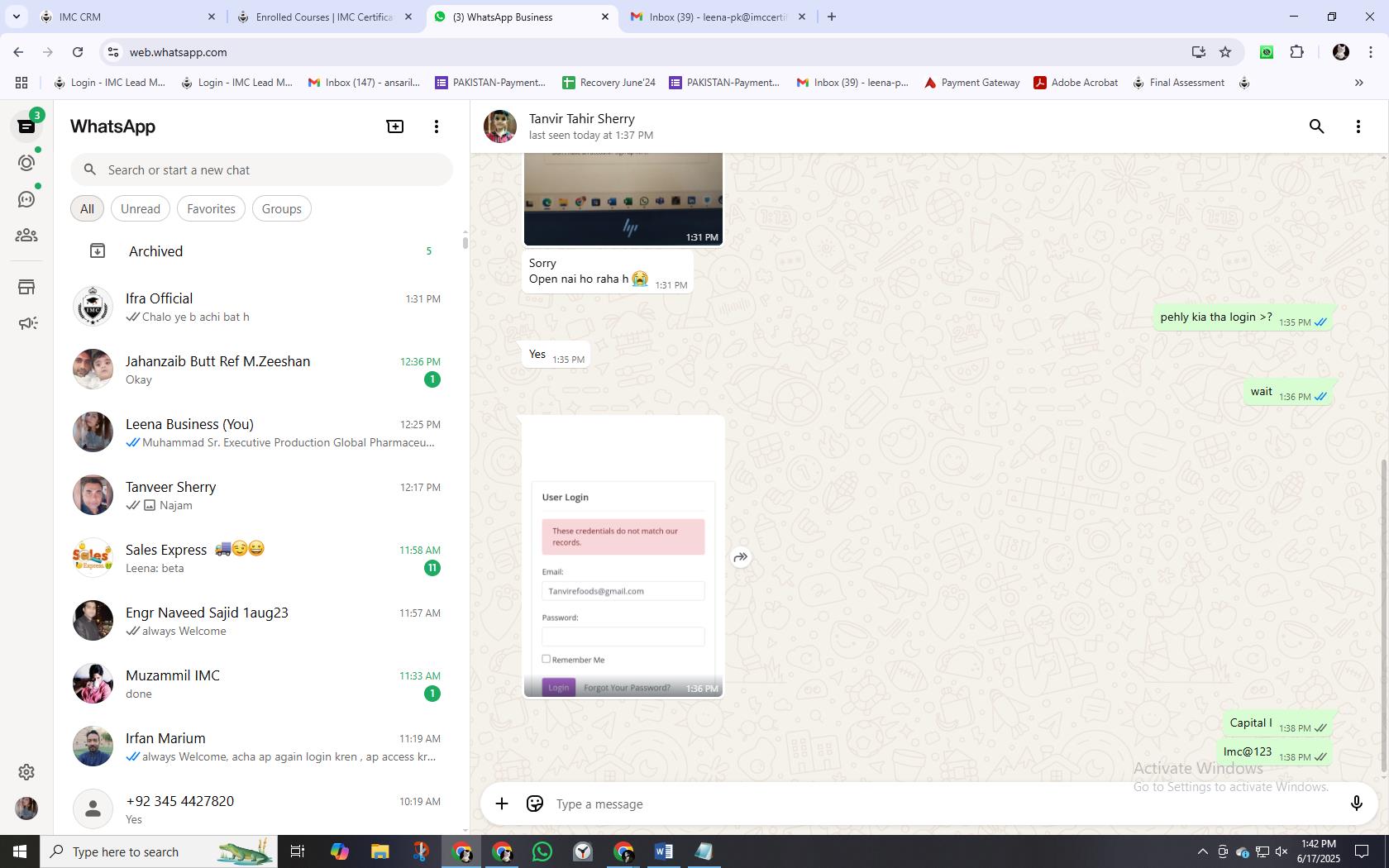
Task: Expand the hidden bookmarks chevron
Action: click(x=1358, y=83)
